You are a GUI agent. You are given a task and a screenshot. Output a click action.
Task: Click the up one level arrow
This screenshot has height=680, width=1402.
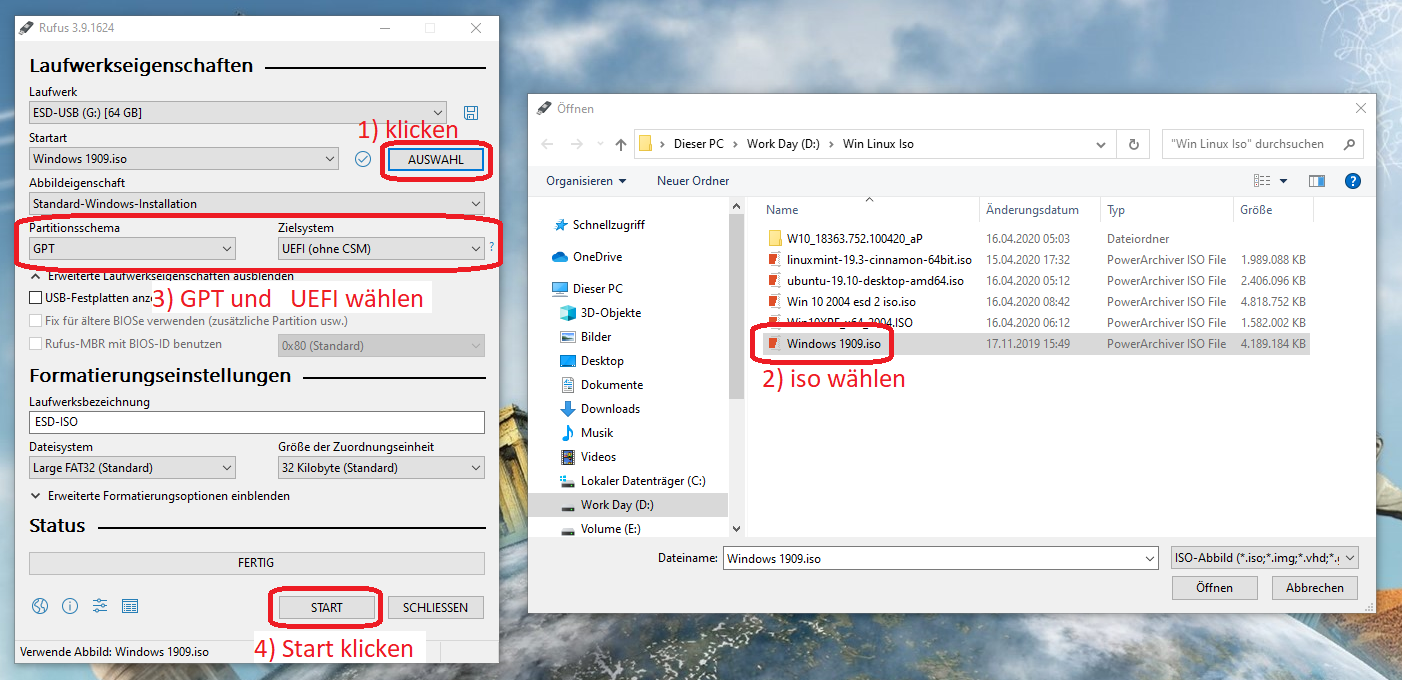[621, 144]
